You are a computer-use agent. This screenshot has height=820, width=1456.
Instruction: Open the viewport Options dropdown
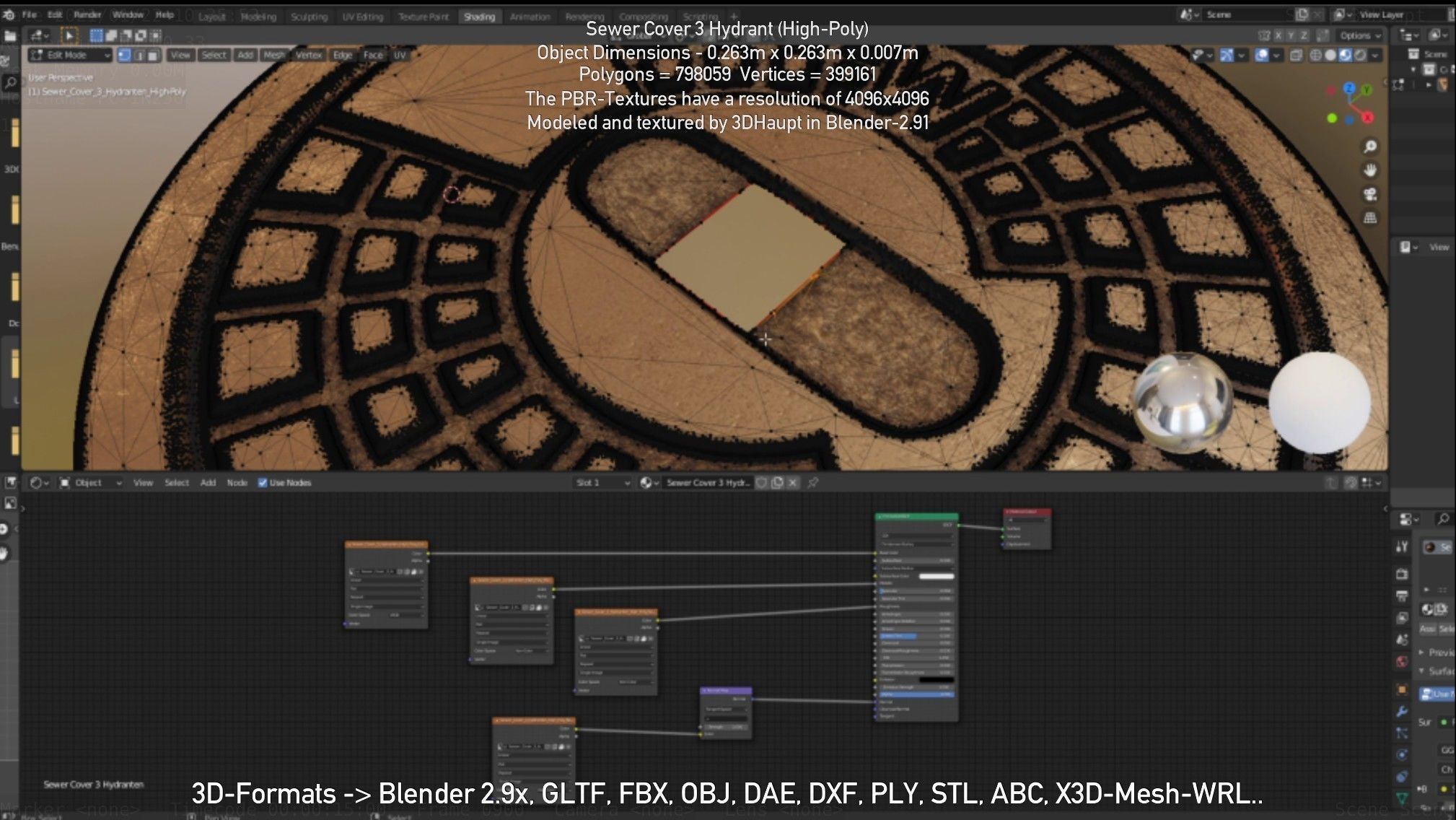1359,35
